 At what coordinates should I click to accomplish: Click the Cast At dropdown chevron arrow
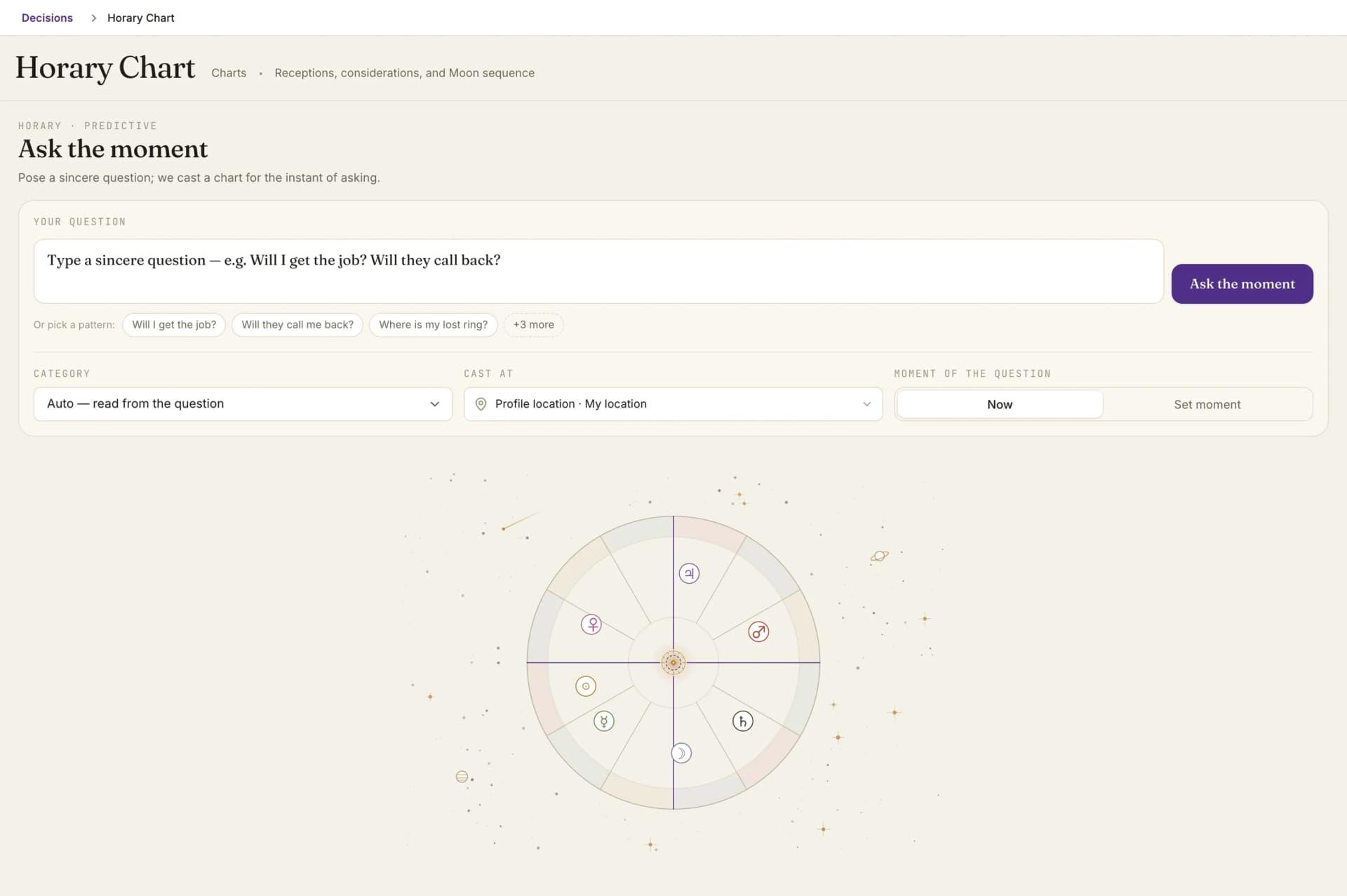click(x=866, y=404)
